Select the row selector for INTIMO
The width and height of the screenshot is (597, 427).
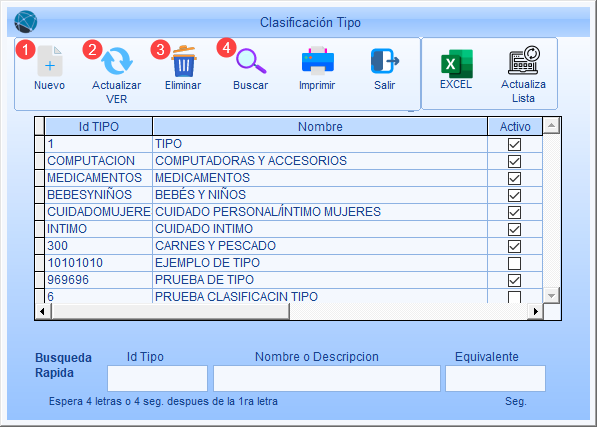pos(40,229)
